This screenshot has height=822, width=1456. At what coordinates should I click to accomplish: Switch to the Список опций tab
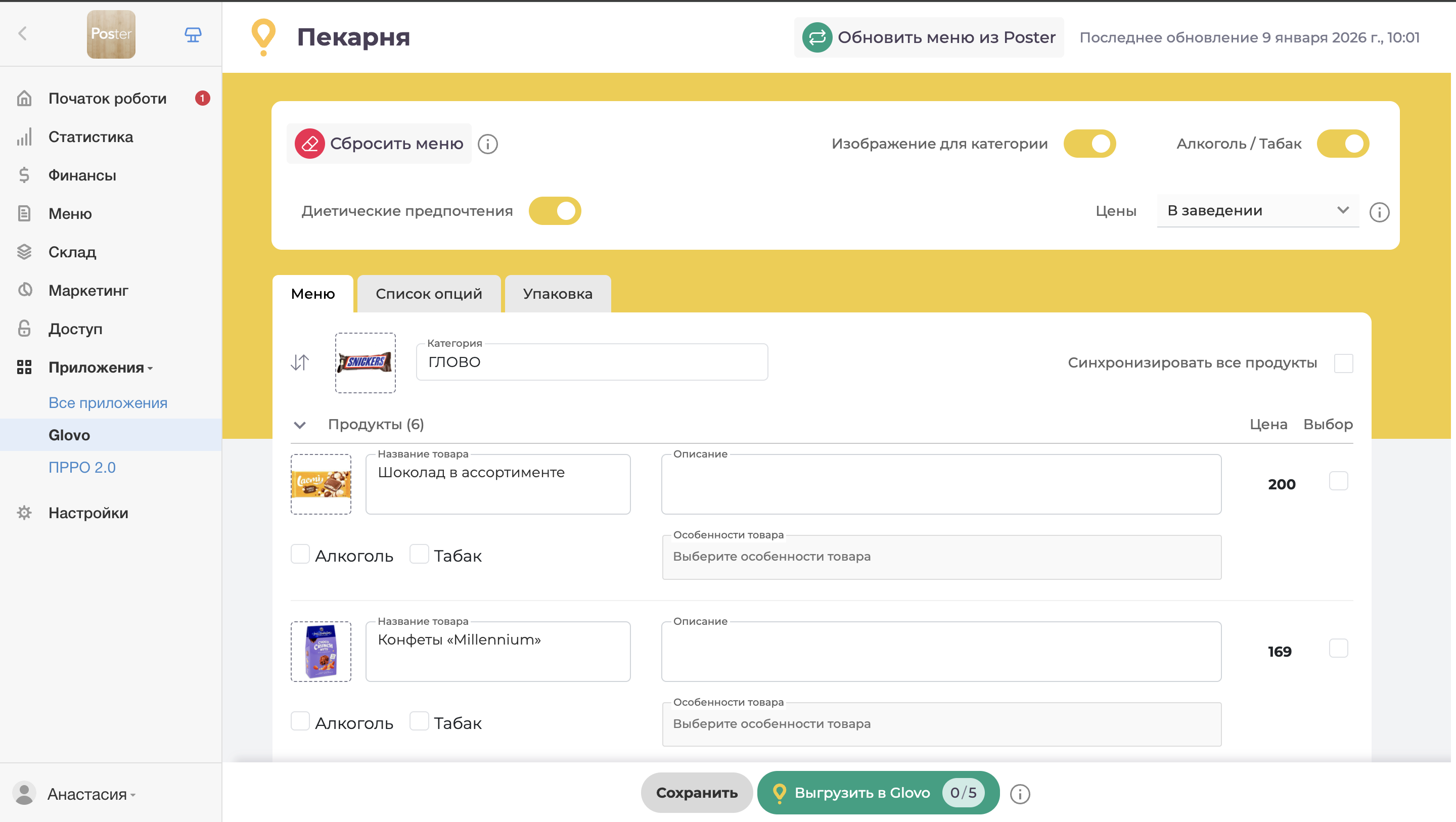pos(428,294)
